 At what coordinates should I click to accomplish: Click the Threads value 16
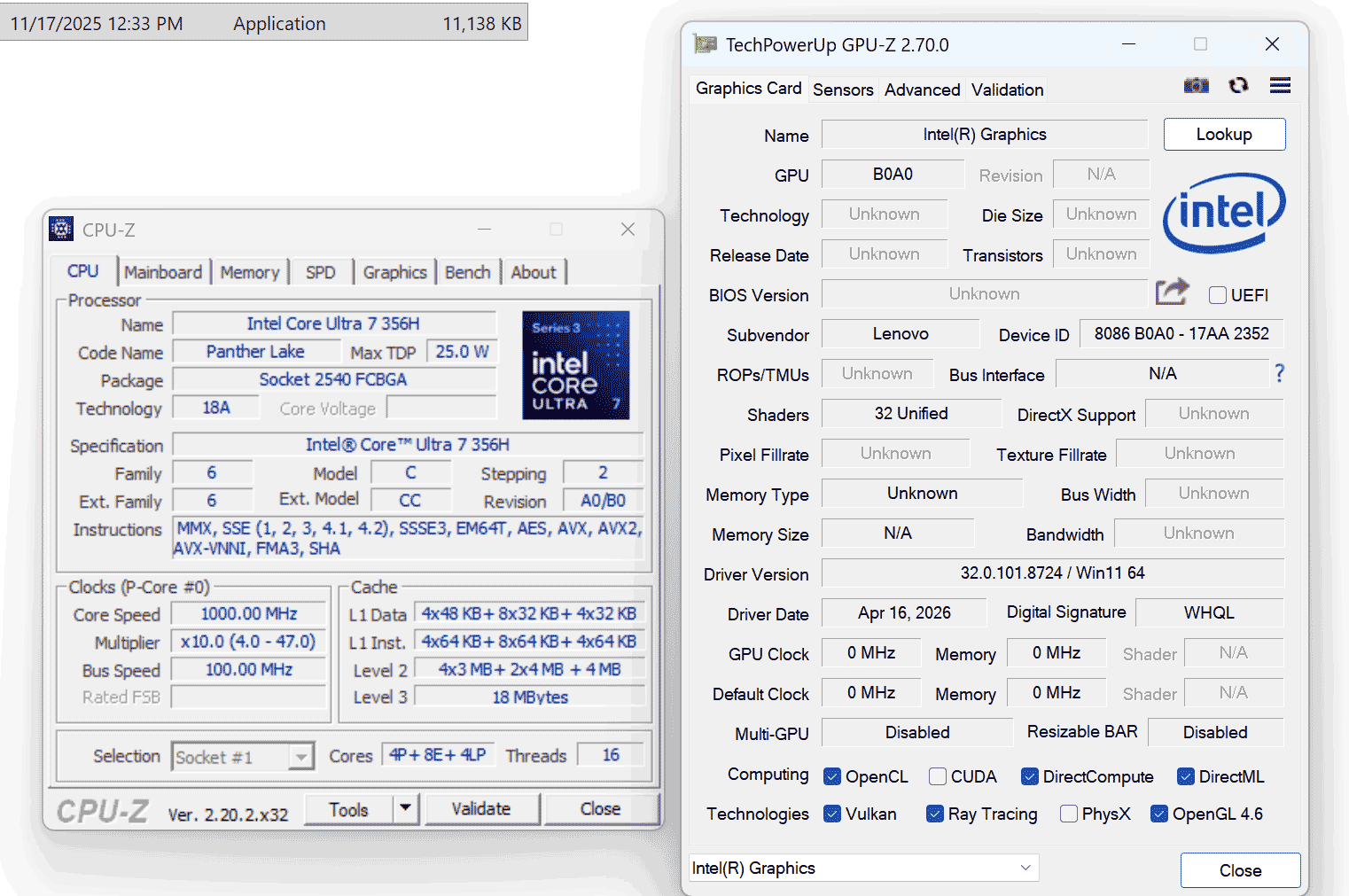tap(611, 755)
